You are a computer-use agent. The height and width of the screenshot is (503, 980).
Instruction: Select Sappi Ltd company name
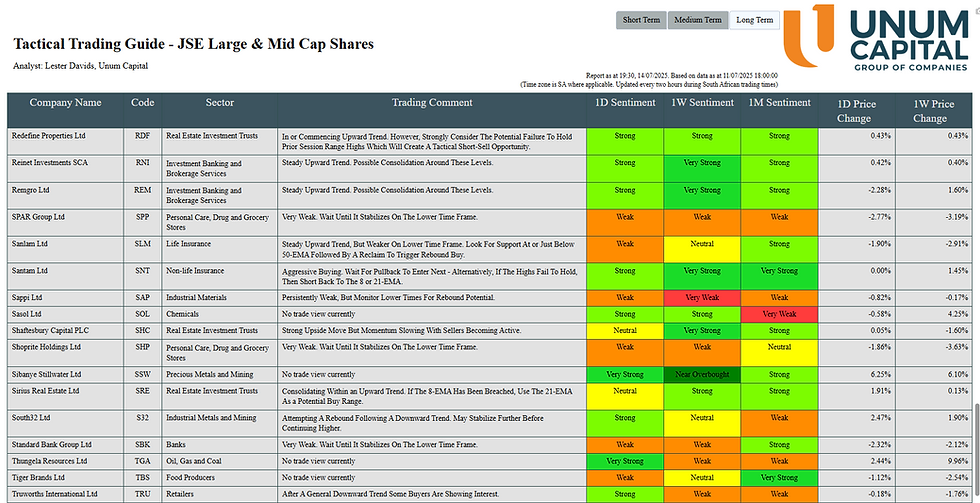pyautogui.click(x=27, y=297)
